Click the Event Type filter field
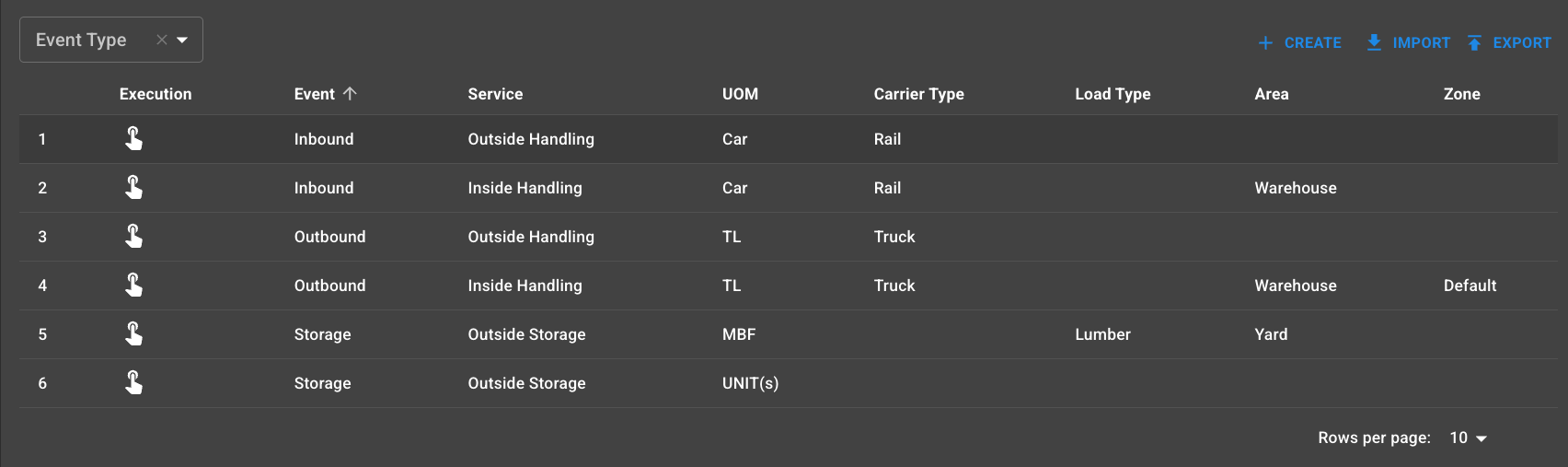This screenshot has width=1568, height=467. (83, 40)
